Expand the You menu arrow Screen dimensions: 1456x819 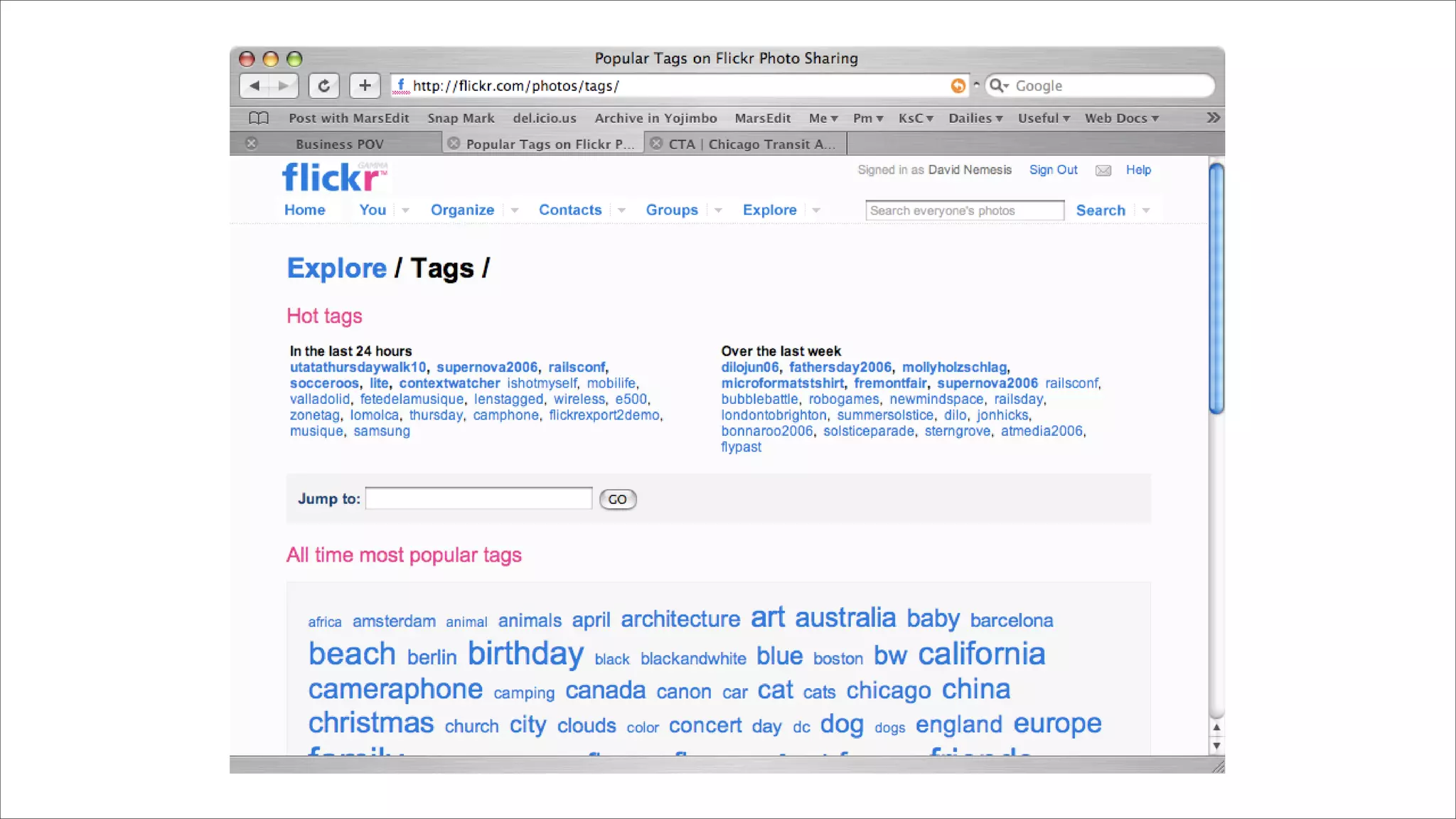coord(405,210)
